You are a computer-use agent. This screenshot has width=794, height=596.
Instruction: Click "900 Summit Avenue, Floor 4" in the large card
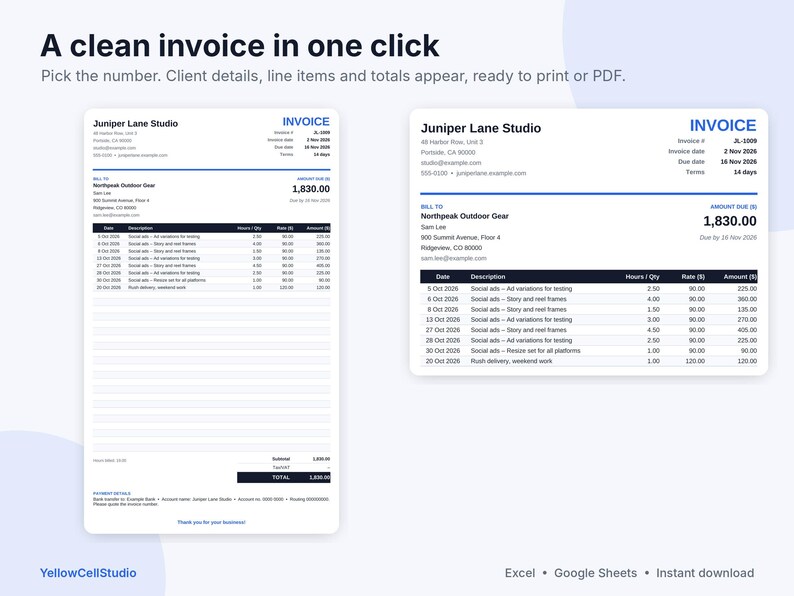[x=460, y=237]
